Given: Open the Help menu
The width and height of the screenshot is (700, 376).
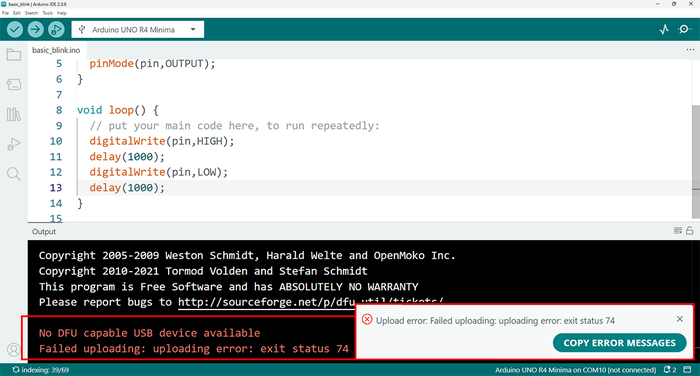Looking at the screenshot, I should pyautogui.click(x=62, y=13).
